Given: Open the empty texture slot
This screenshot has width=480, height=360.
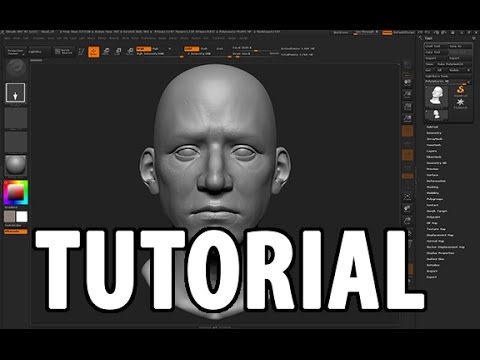Looking at the screenshot, I should (x=16, y=142).
